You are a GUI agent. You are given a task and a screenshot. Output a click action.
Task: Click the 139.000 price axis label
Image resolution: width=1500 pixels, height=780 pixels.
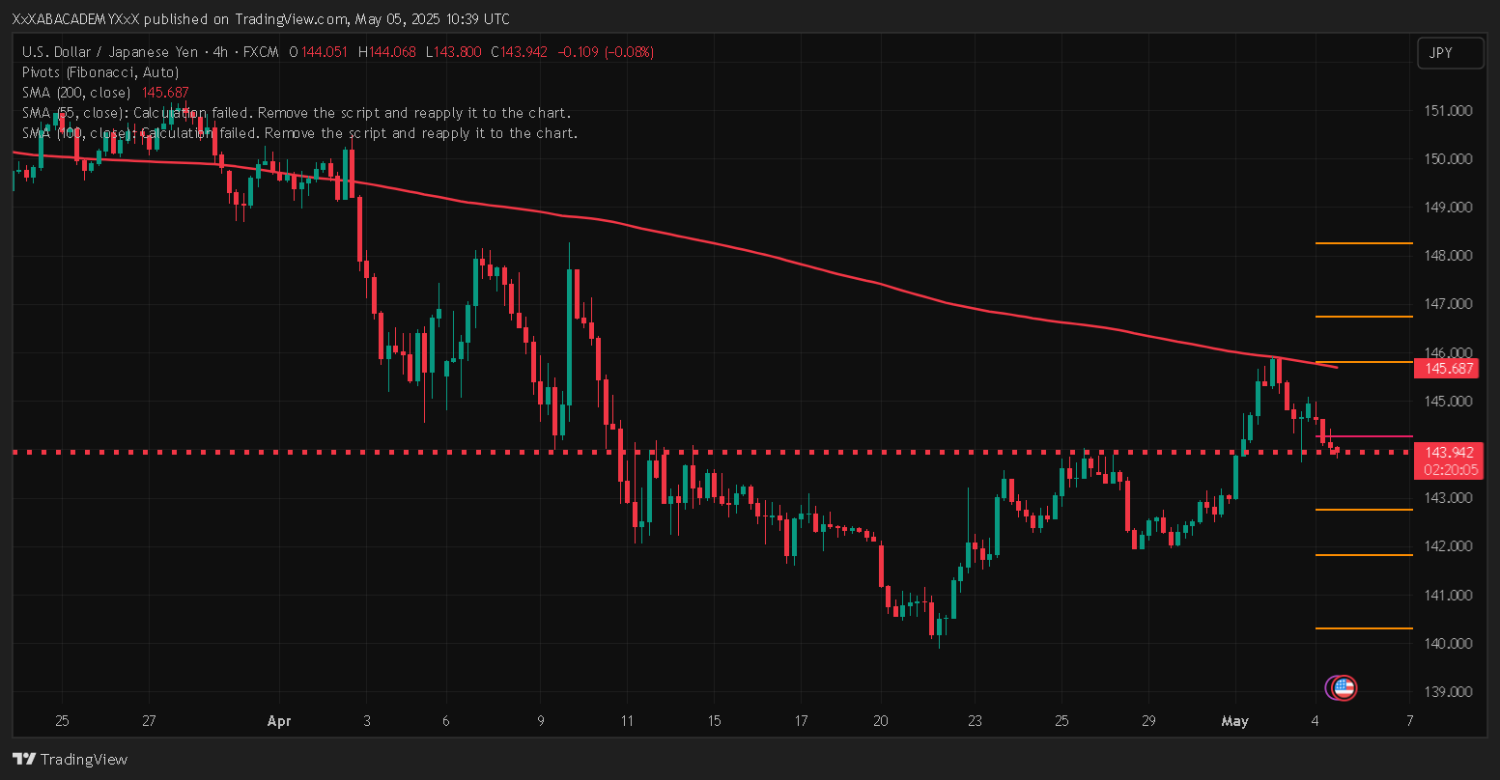point(1448,692)
